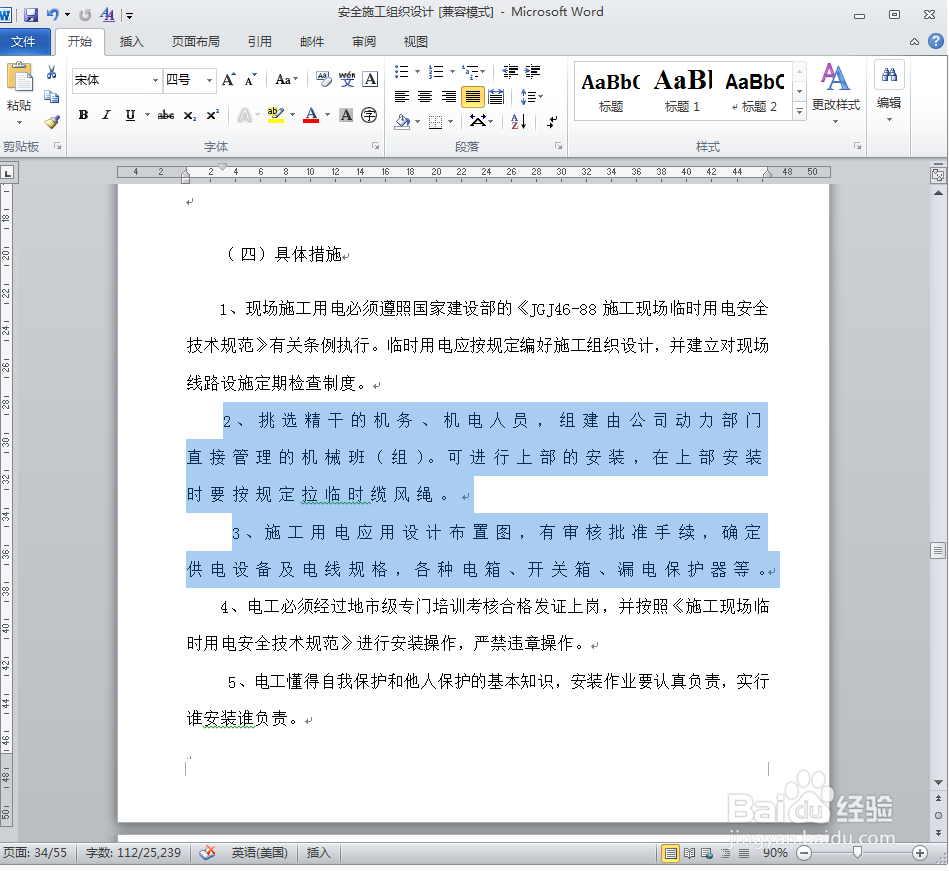Viewport: 949px width, 871px height.
Task: Open the 审阅 ribbon tab
Action: pos(363,42)
